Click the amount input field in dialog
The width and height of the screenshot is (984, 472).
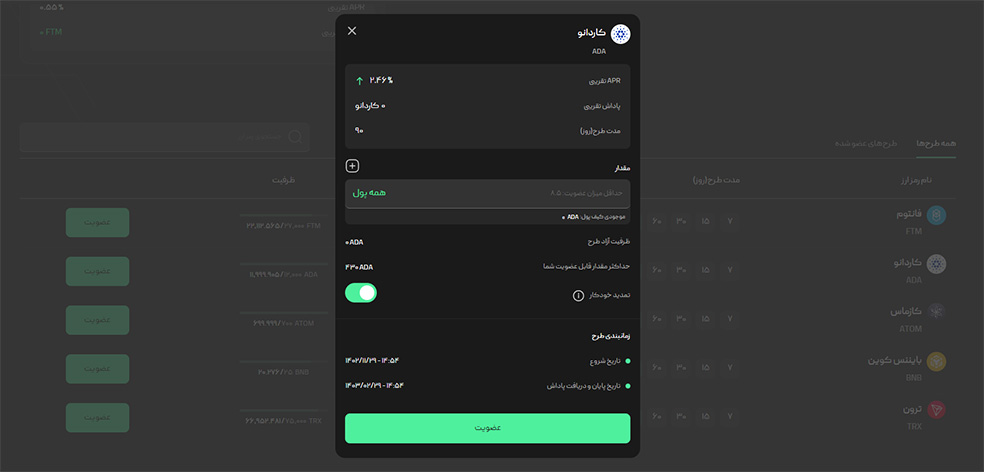pyautogui.click(x=488, y=193)
